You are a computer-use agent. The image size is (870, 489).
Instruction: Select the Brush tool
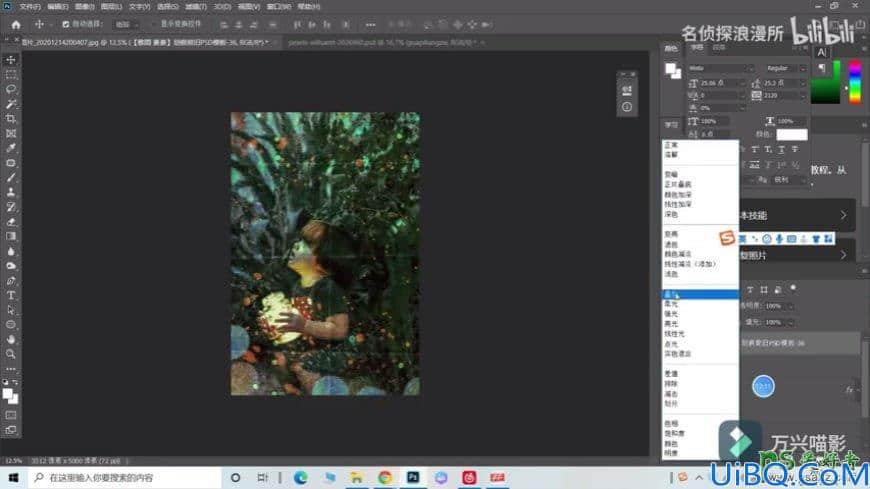(11, 177)
